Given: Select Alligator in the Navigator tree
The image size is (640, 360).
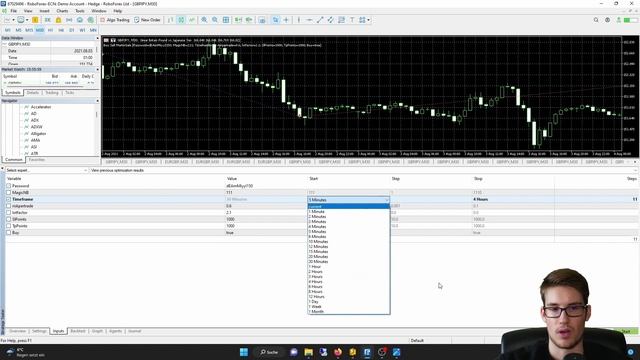Looking at the screenshot, I should pyautogui.click(x=38, y=133).
